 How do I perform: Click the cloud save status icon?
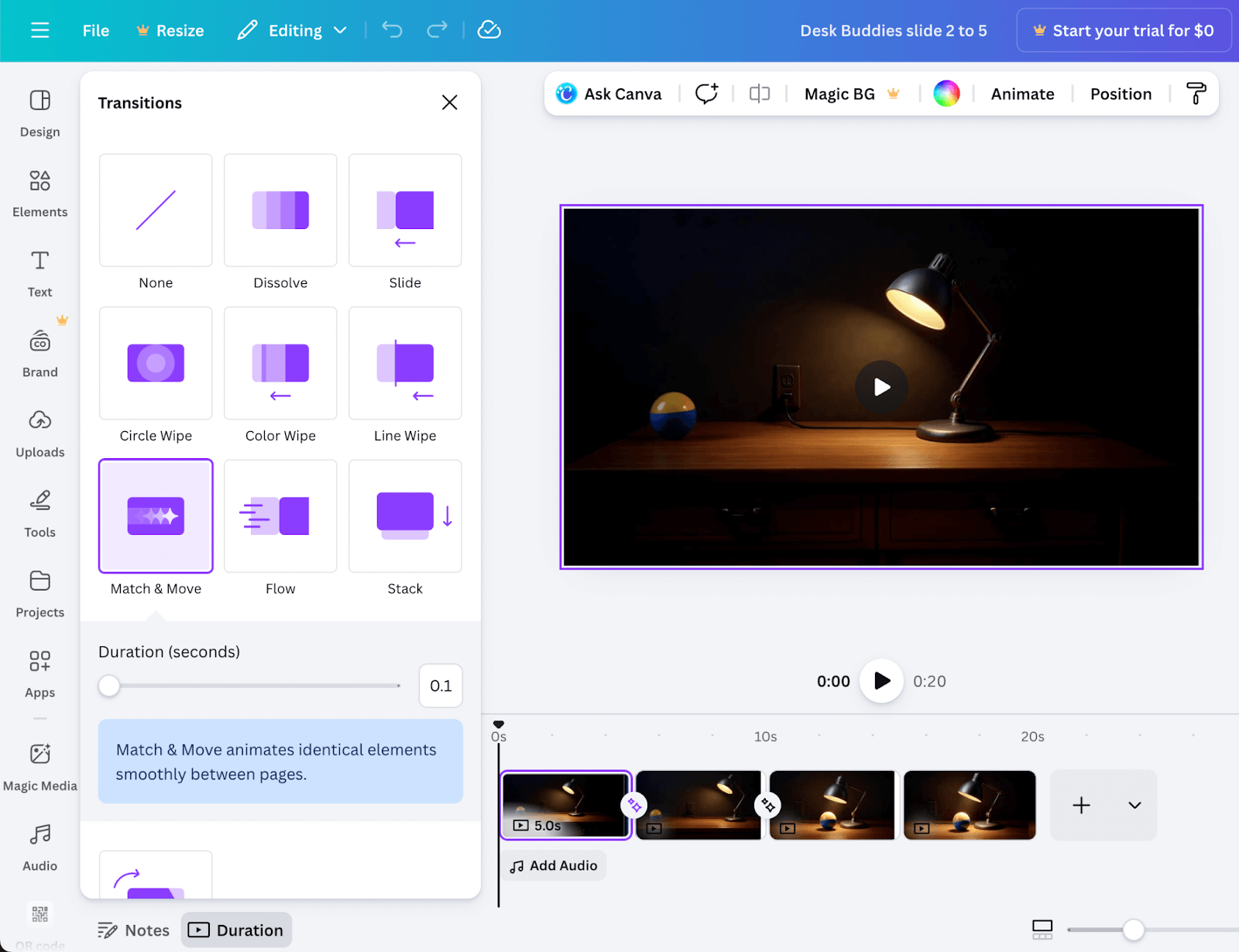(489, 30)
